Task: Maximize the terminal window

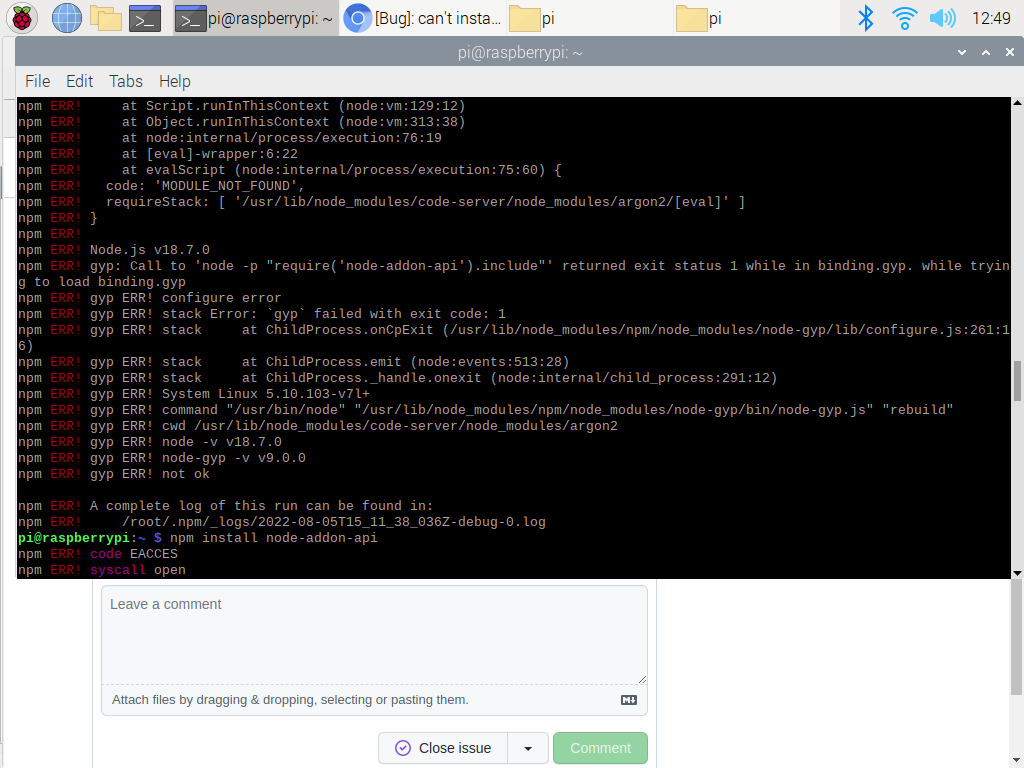Action: [x=985, y=52]
